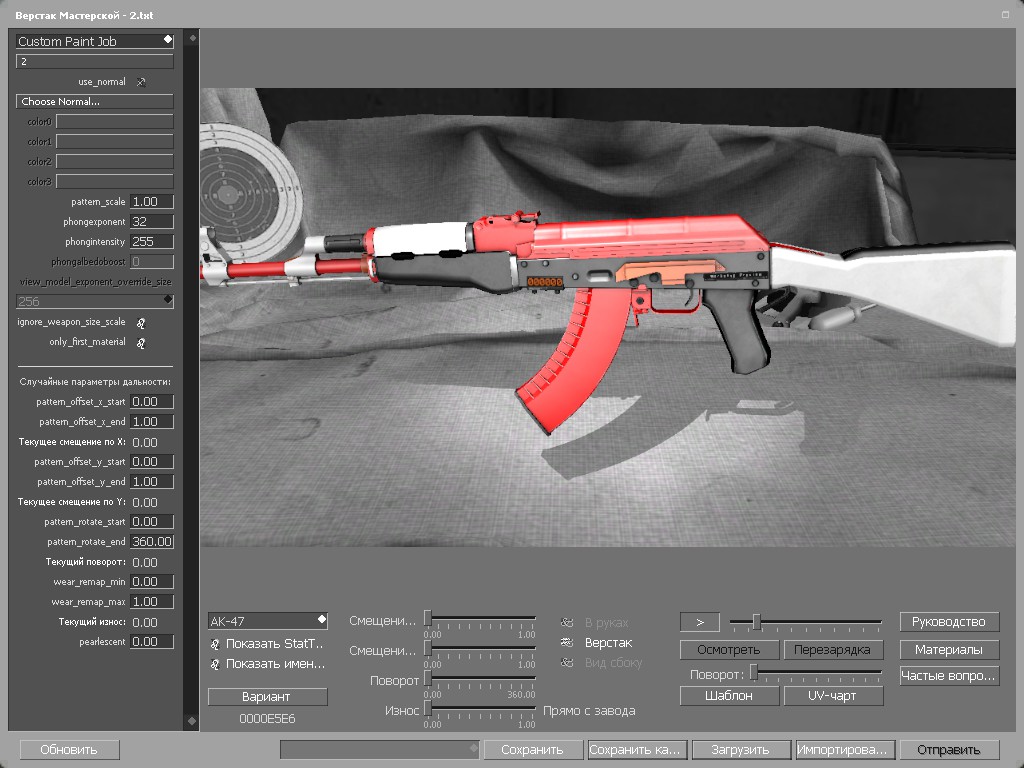Toggle Показать имен... name tag checkbox
Viewport: 1024px width, 768px height.
[x=215, y=664]
